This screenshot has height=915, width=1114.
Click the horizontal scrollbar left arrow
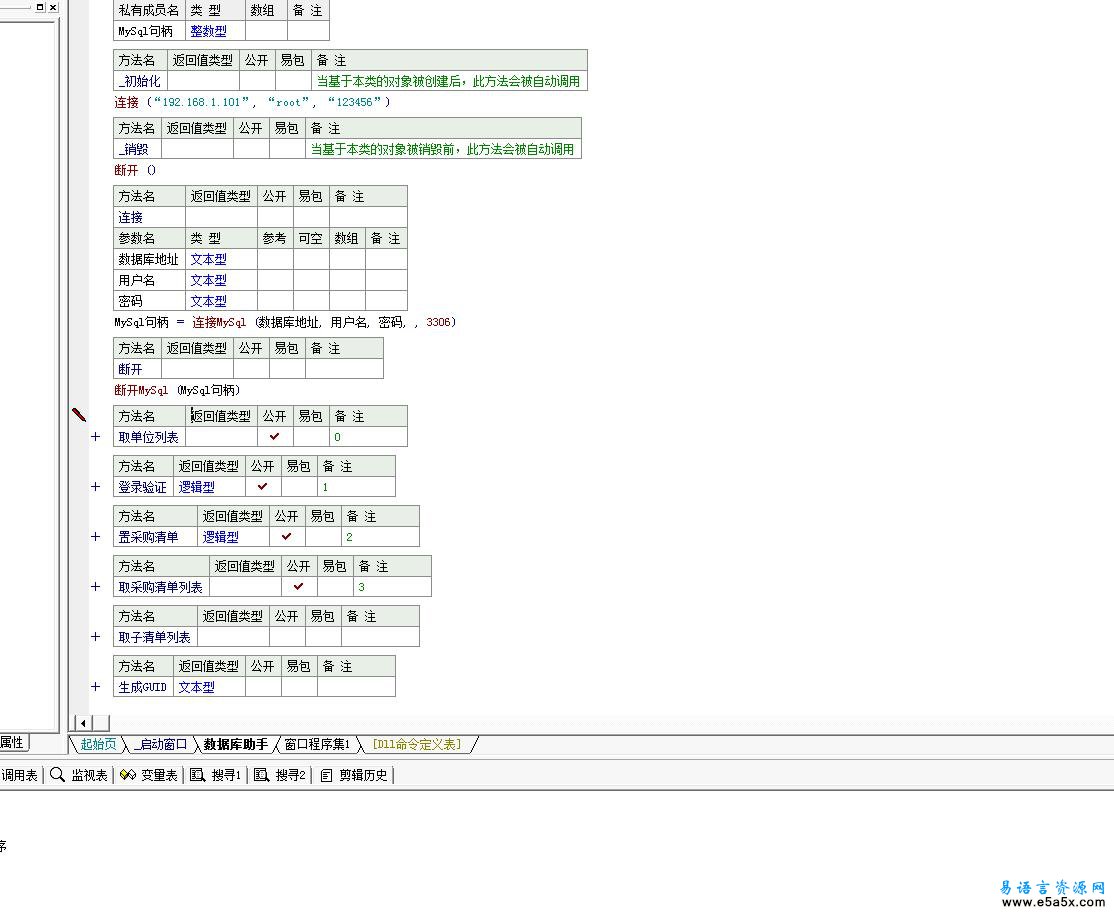click(x=83, y=723)
